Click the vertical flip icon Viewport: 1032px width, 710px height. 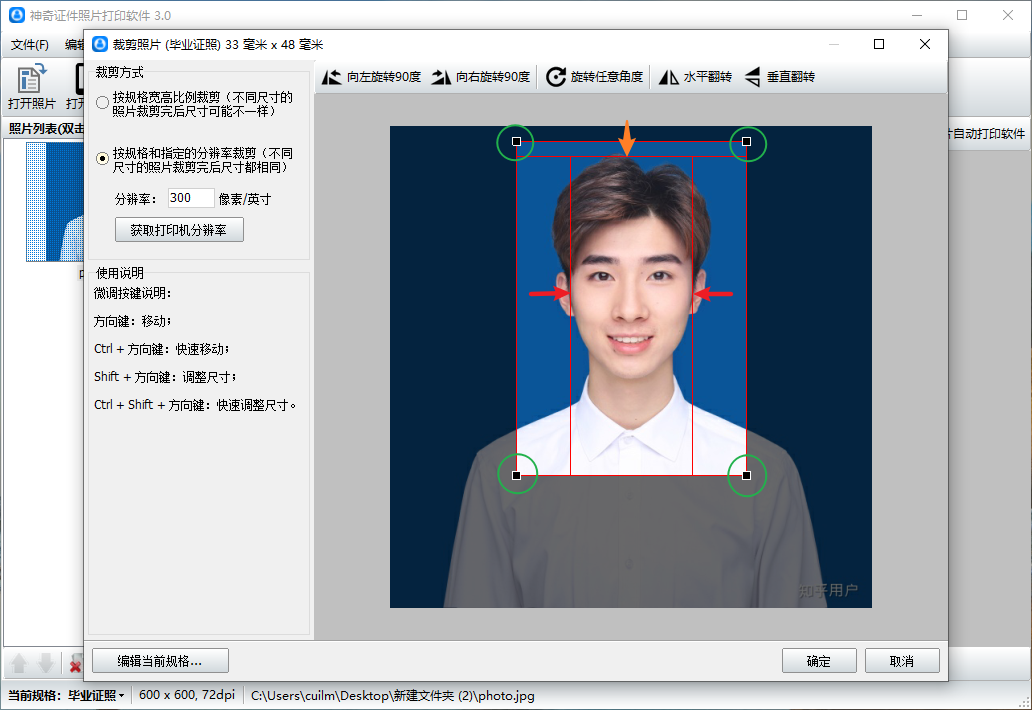(754, 77)
